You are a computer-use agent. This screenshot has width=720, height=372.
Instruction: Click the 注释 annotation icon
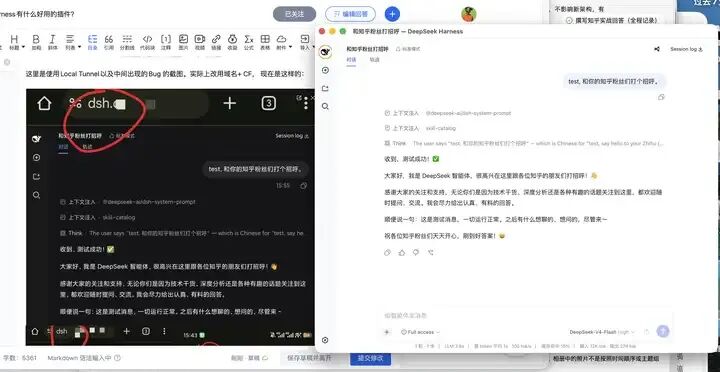[166, 41]
